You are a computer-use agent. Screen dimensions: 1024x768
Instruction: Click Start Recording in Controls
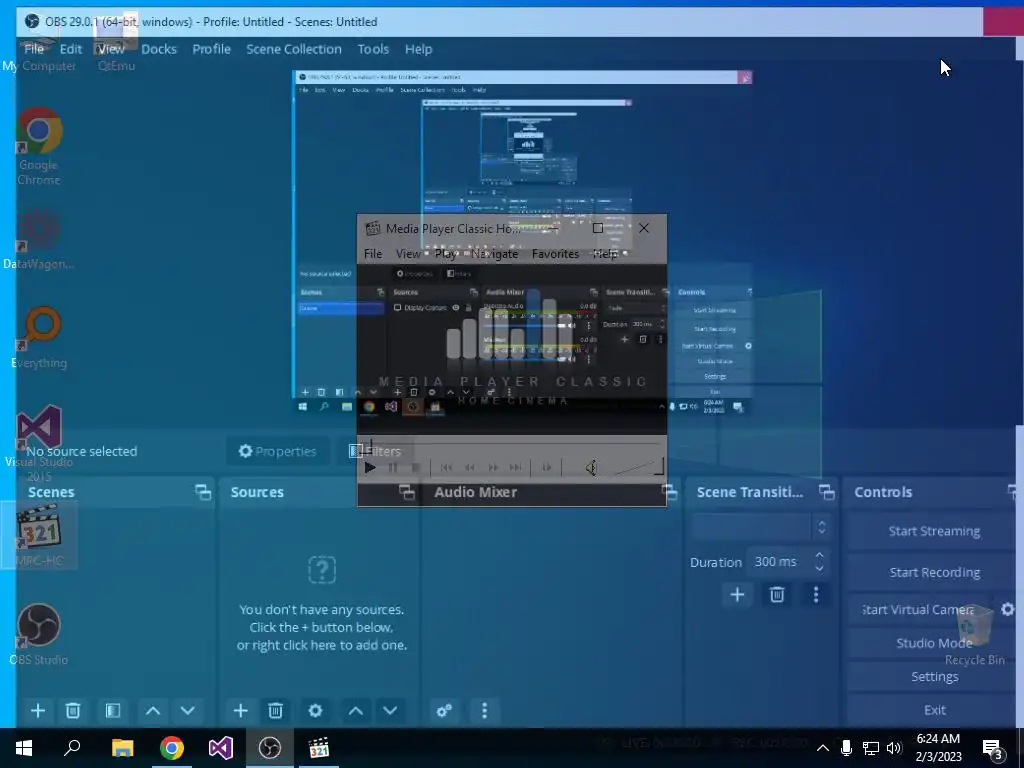[934, 572]
